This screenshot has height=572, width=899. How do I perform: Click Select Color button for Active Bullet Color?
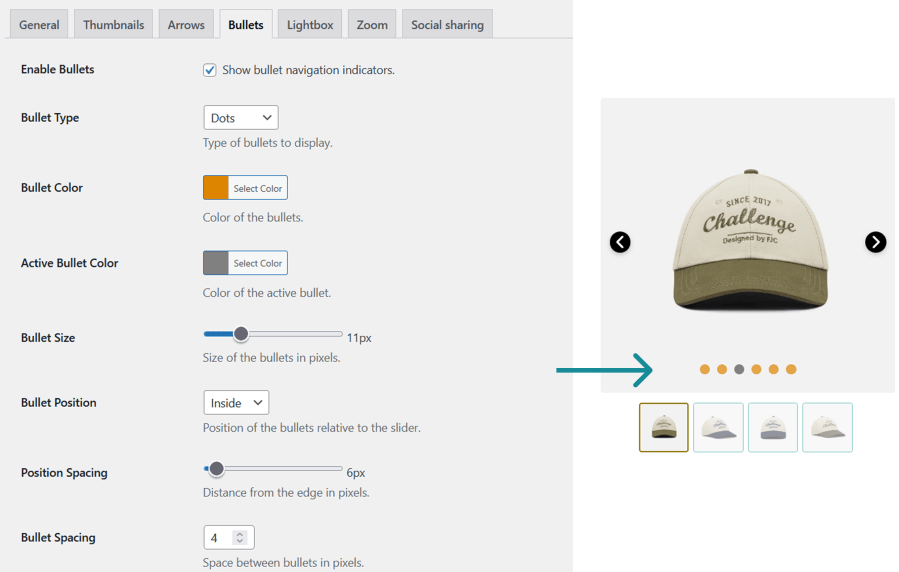tap(257, 263)
